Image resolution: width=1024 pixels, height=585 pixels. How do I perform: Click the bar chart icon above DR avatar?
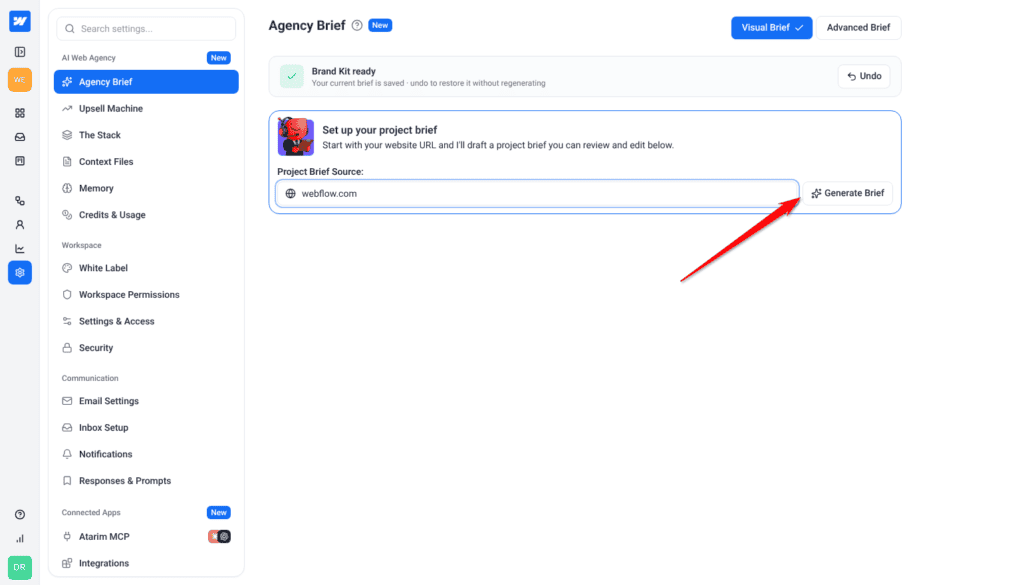point(20,539)
